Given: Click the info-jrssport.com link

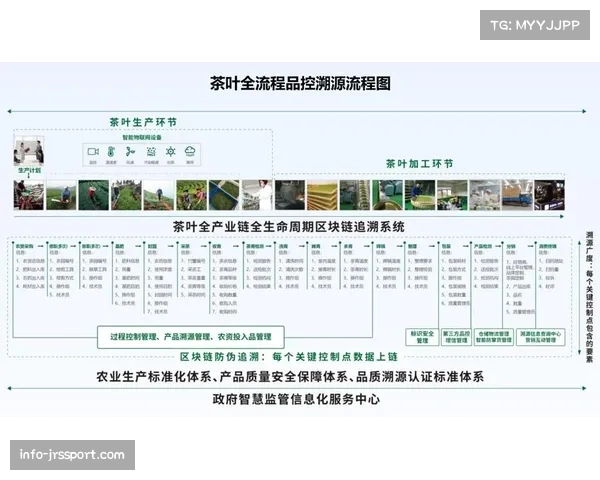Looking at the screenshot, I should (72, 455).
